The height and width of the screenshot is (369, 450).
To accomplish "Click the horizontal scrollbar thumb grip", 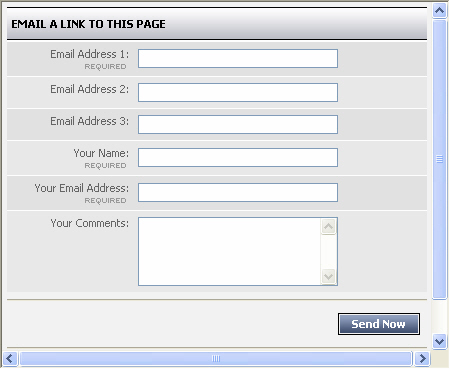I will (216, 359).
